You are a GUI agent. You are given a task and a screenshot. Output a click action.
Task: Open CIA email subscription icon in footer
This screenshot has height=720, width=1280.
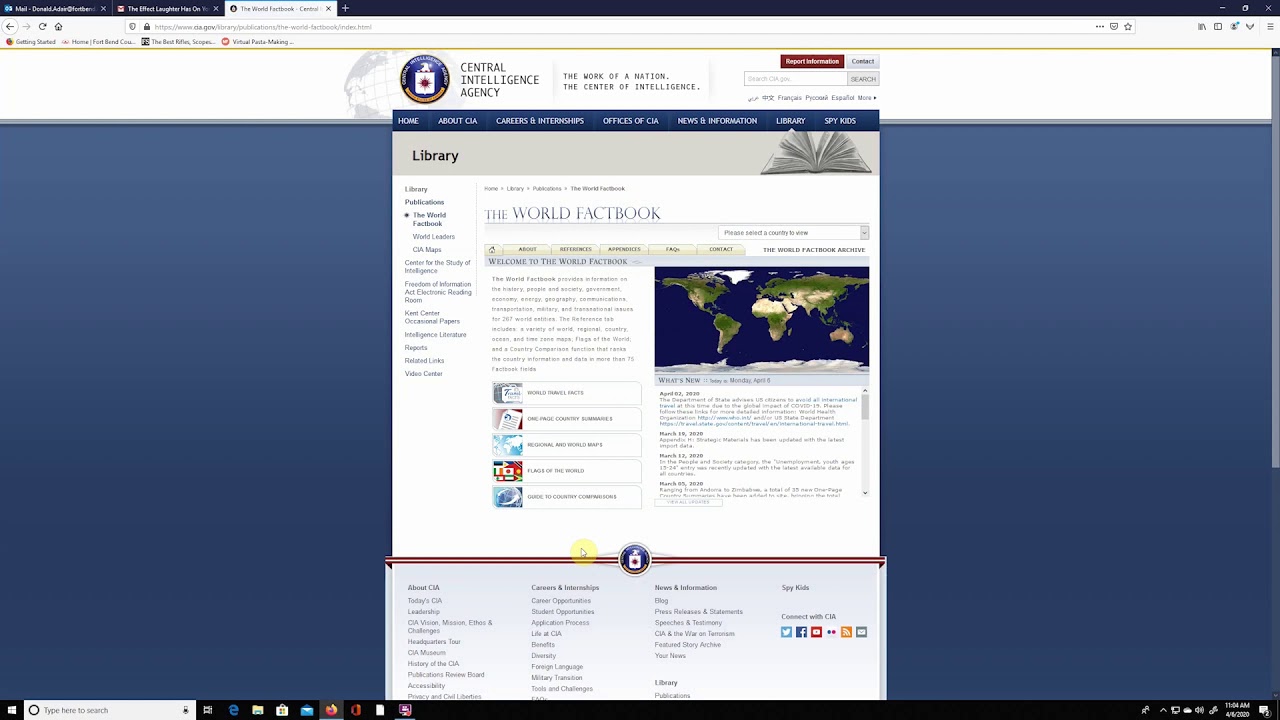[x=861, y=632]
